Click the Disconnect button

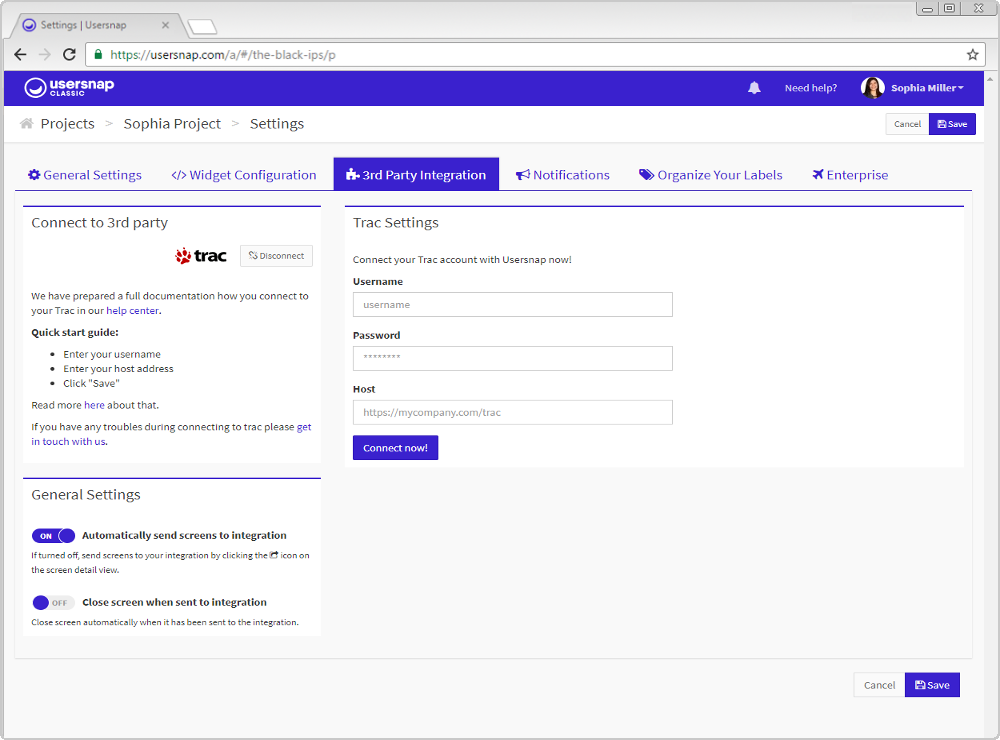(276, 256)
